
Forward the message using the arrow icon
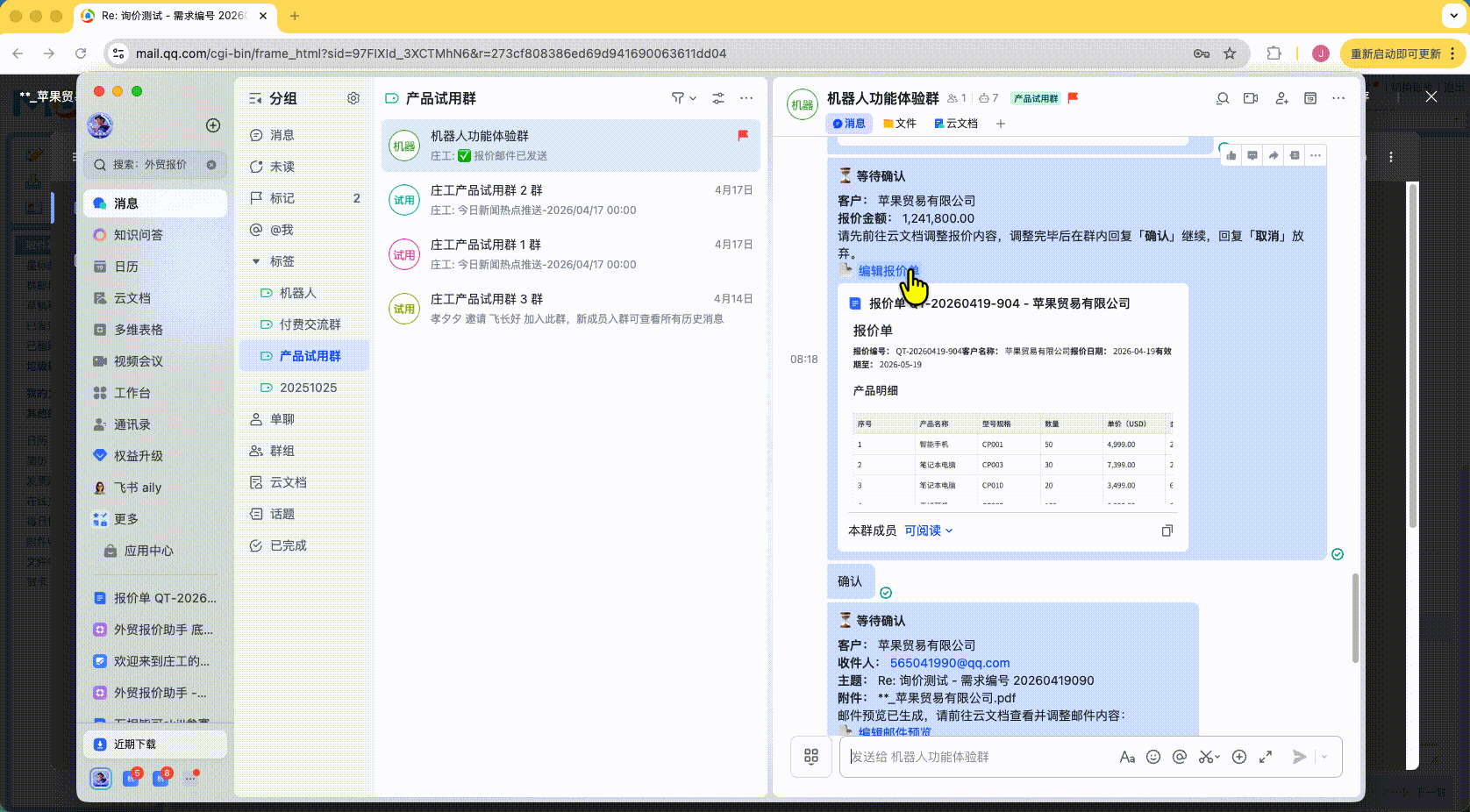[1274, 155]
